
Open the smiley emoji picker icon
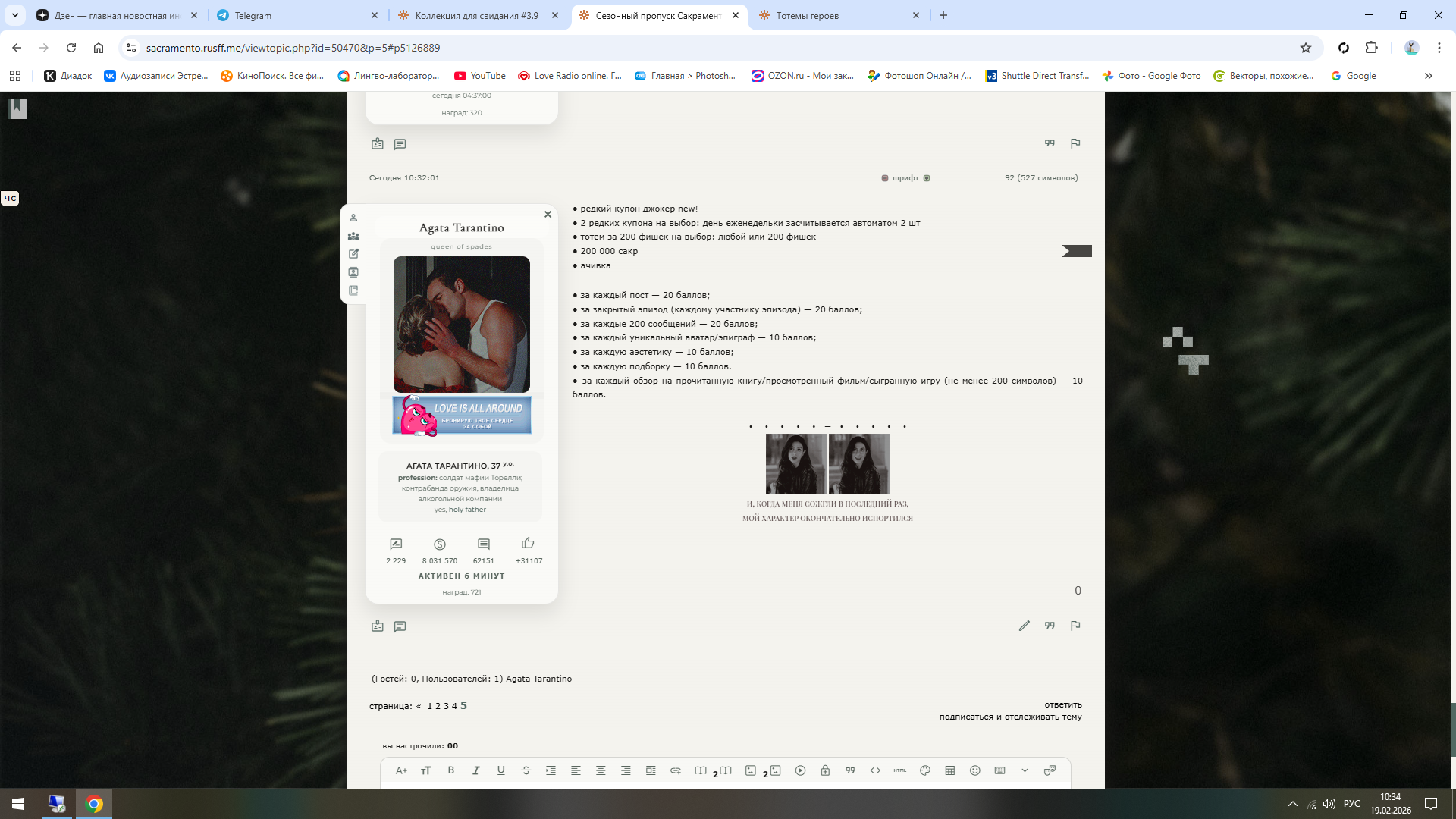974,770
